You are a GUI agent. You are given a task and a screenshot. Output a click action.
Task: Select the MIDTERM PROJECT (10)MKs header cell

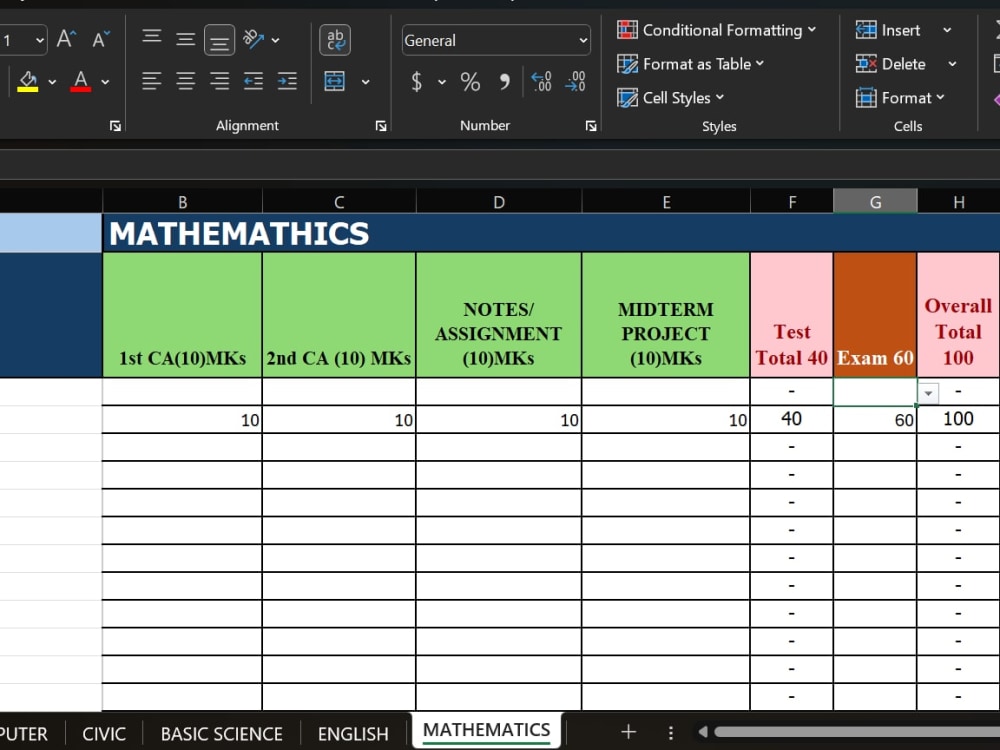coord(666,315)
